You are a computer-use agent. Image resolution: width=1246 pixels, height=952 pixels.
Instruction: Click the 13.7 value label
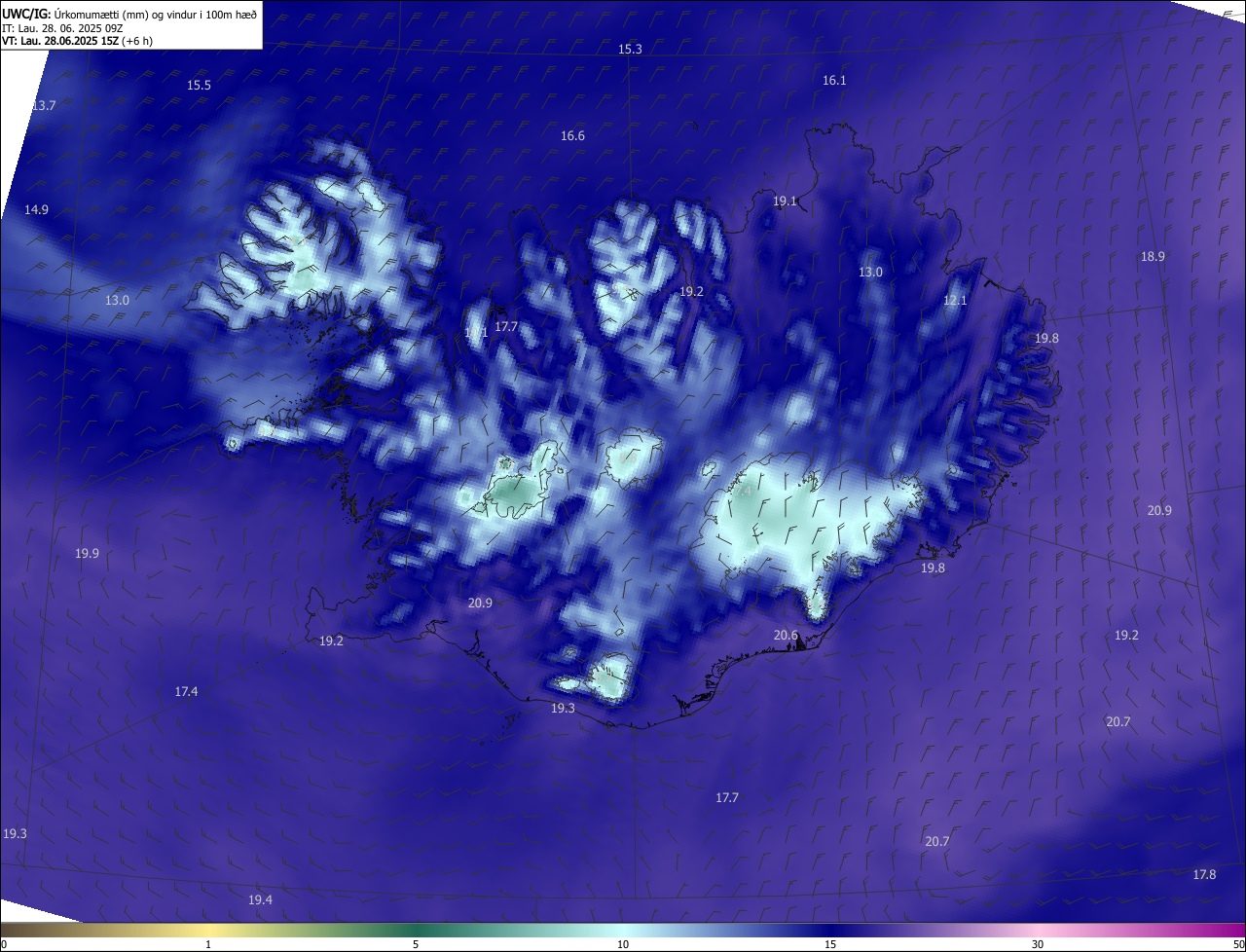(x=44, y=105)
